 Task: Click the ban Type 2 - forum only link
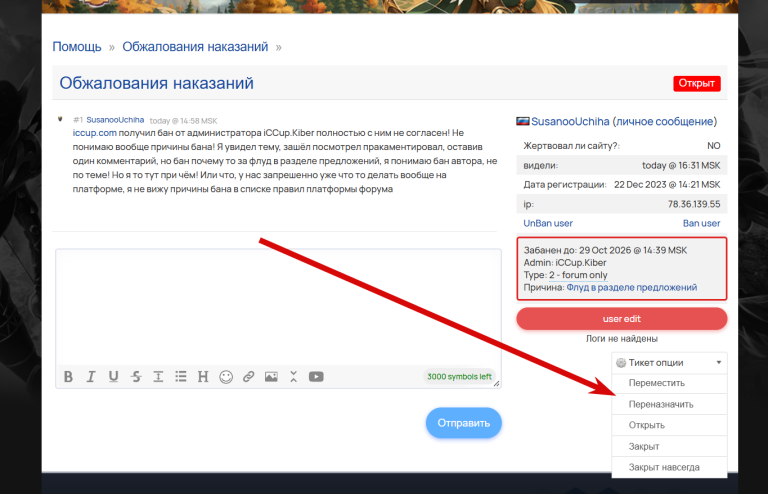578,275
